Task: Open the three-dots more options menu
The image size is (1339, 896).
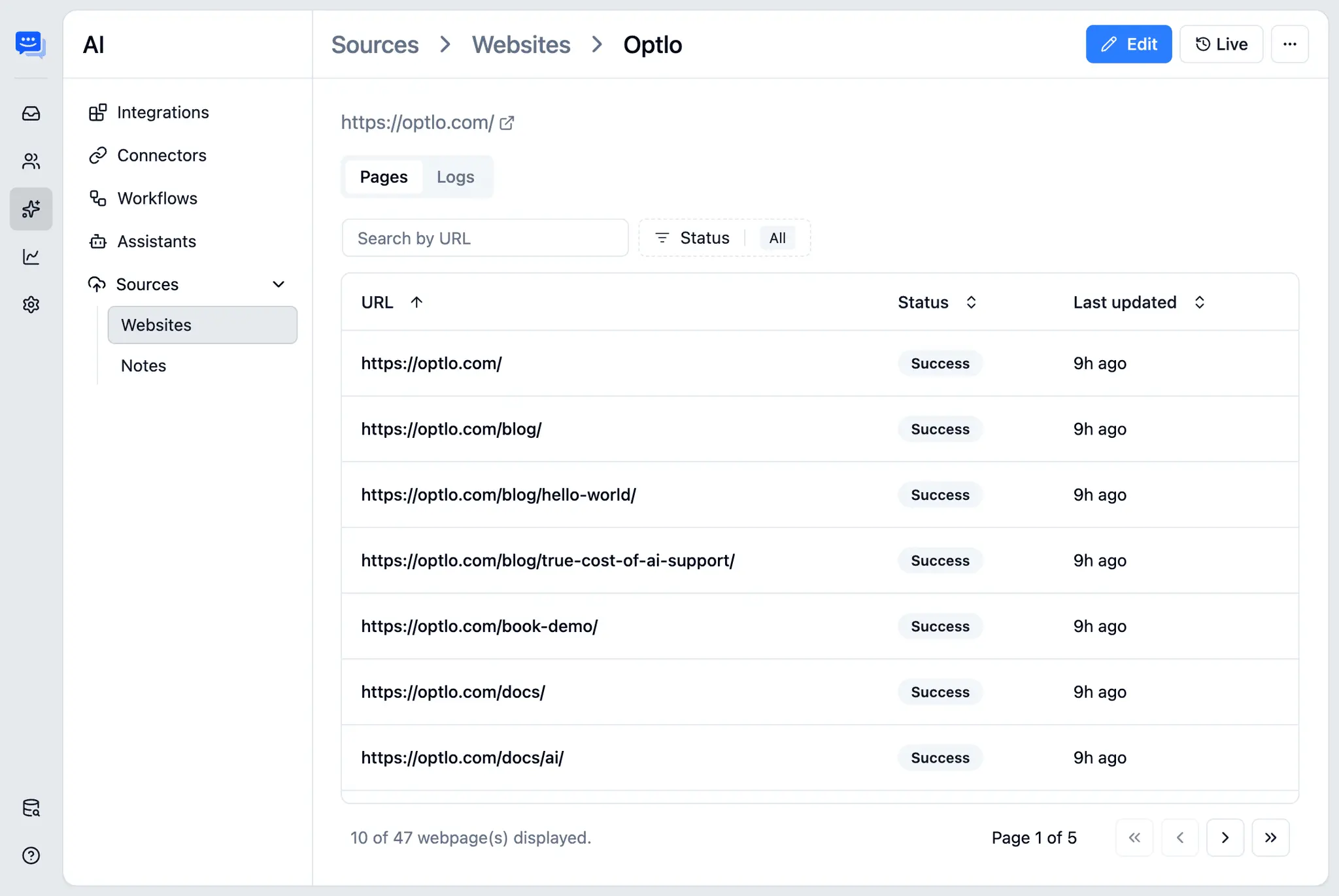Action: [1289, 44]
